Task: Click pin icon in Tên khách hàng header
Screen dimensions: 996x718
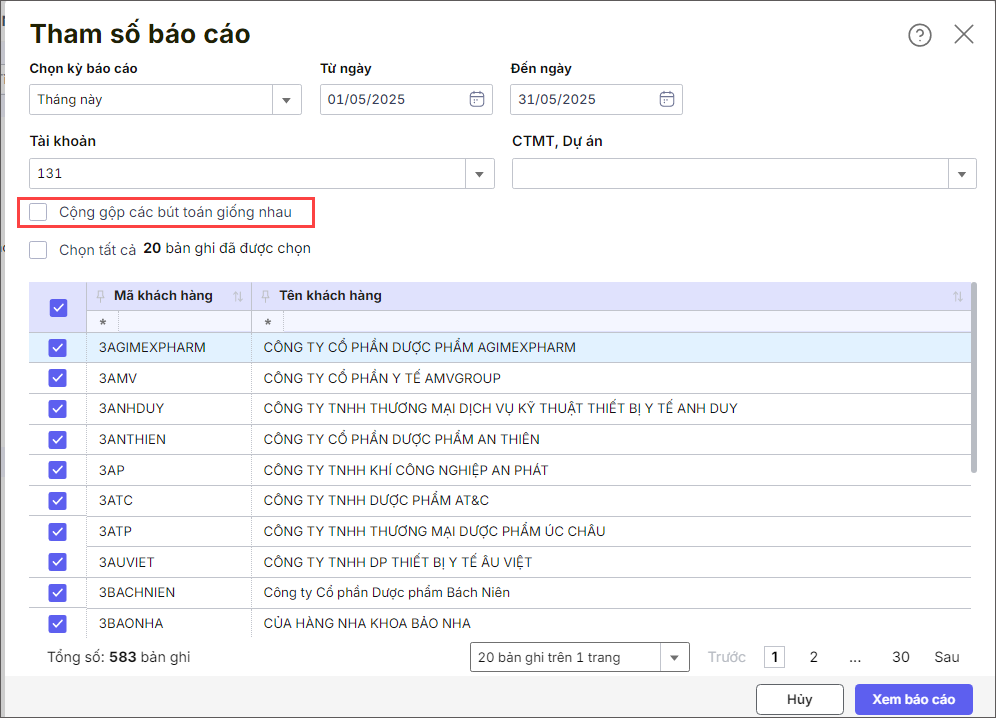Action: coord(265,296)
